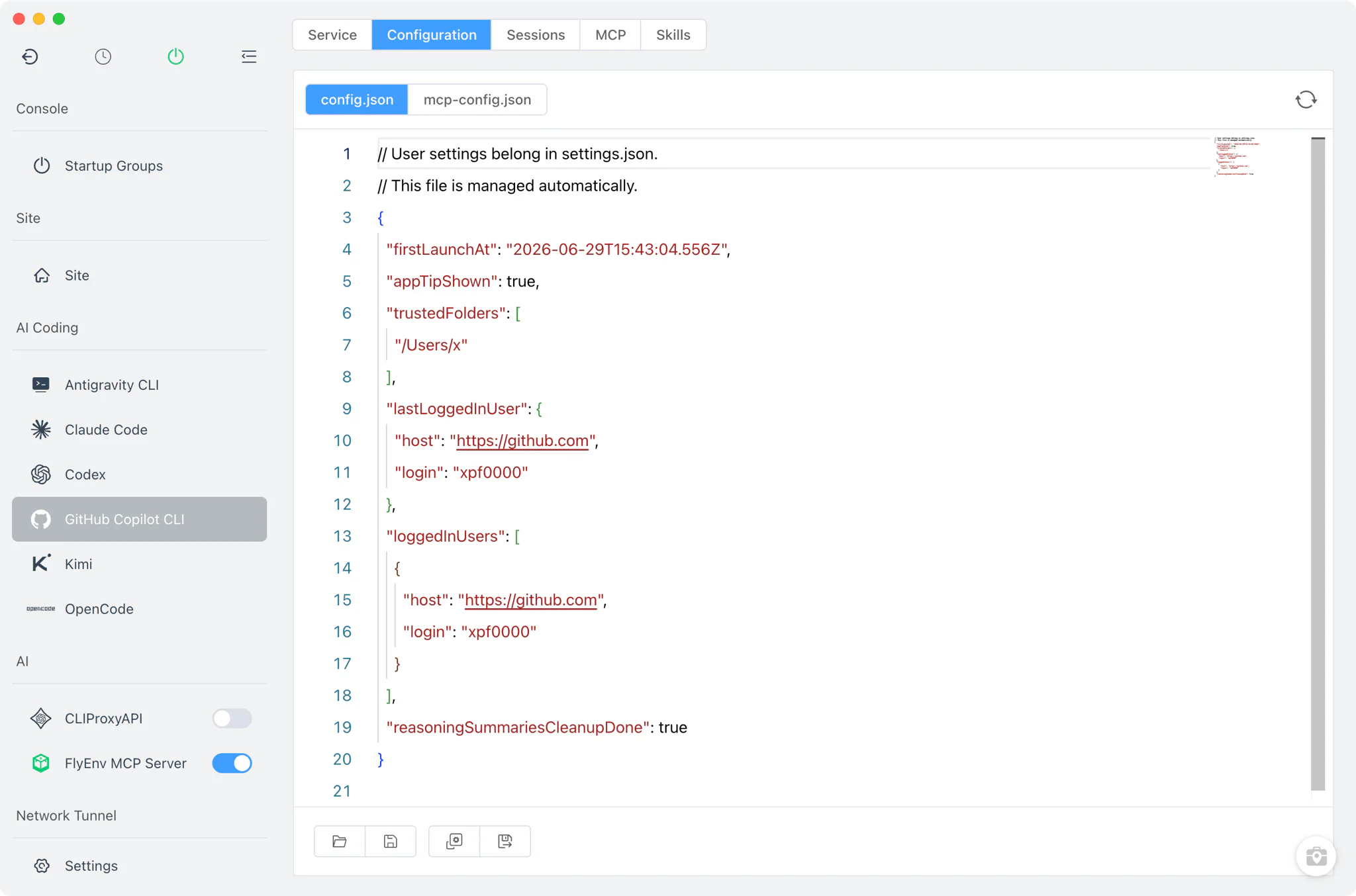This screenshot has height=896, width=1356.
Task: Click the green power icon
Action: [175, 56]
